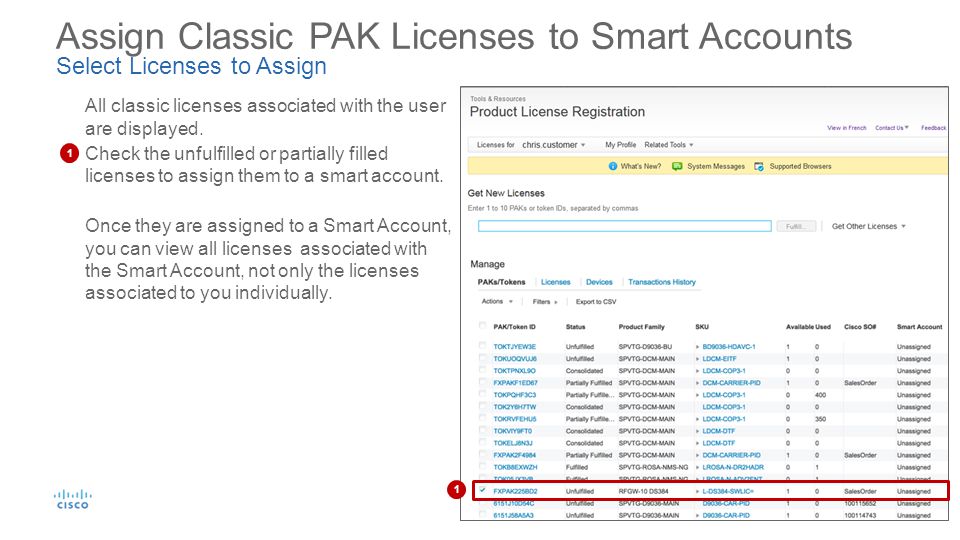Image resolution: width=960 pixels, height=540 pixels.
Task: Sort by Product Family column header
Action: pos(641,327)
